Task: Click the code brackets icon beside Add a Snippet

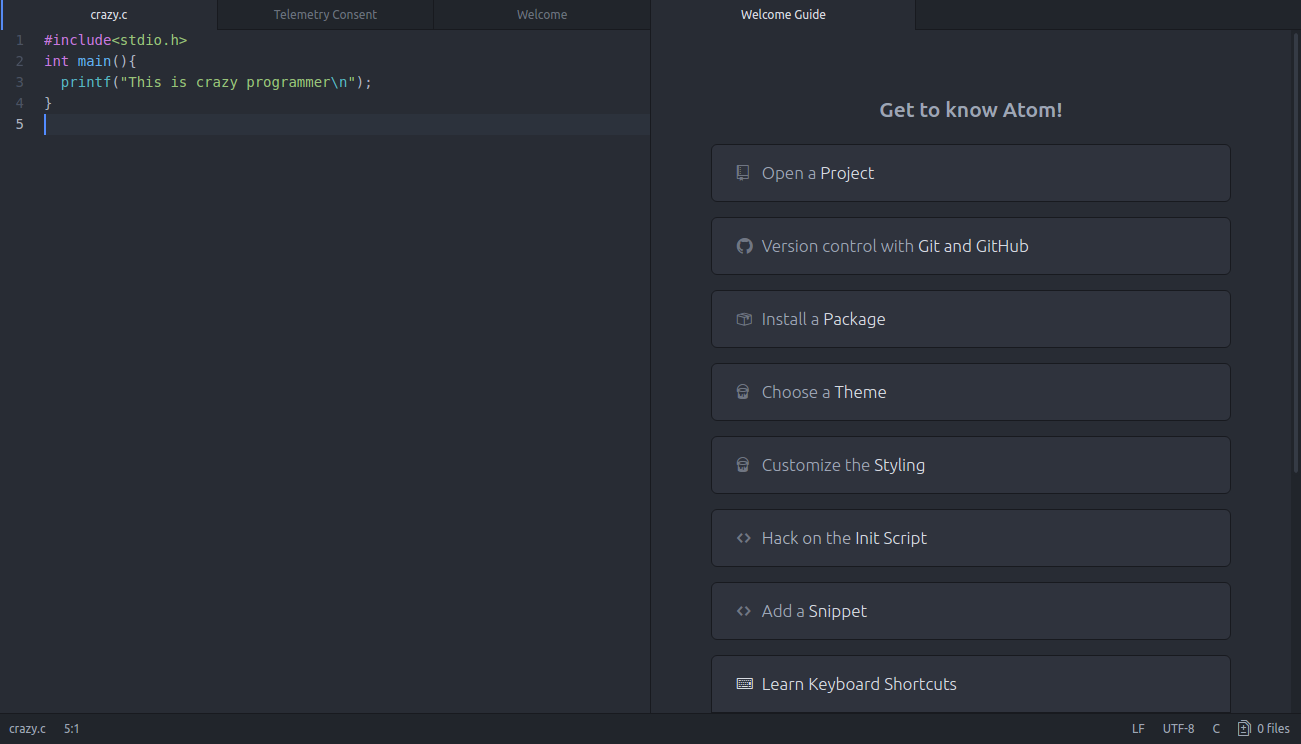Action: [743, 611]
